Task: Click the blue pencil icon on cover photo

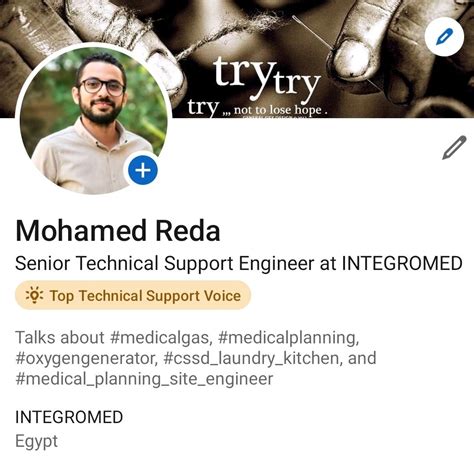Action: (444, 36)
